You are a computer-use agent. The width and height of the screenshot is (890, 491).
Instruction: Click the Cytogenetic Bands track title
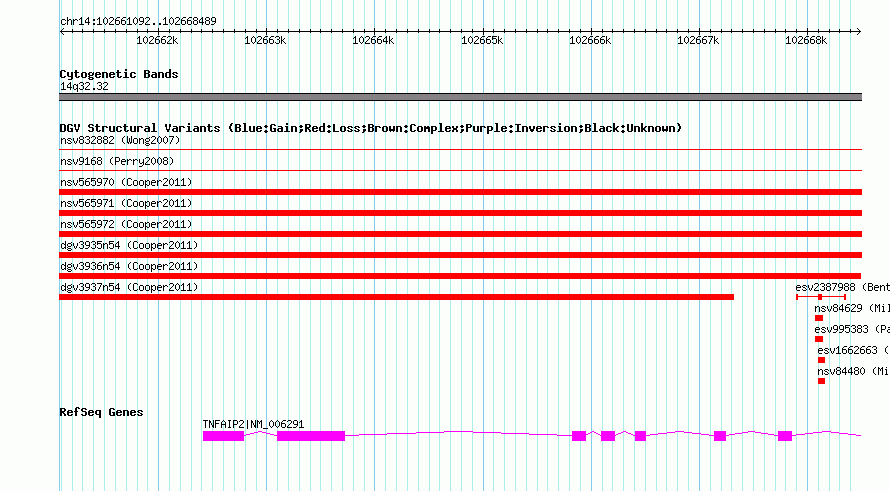click(119, 74)
